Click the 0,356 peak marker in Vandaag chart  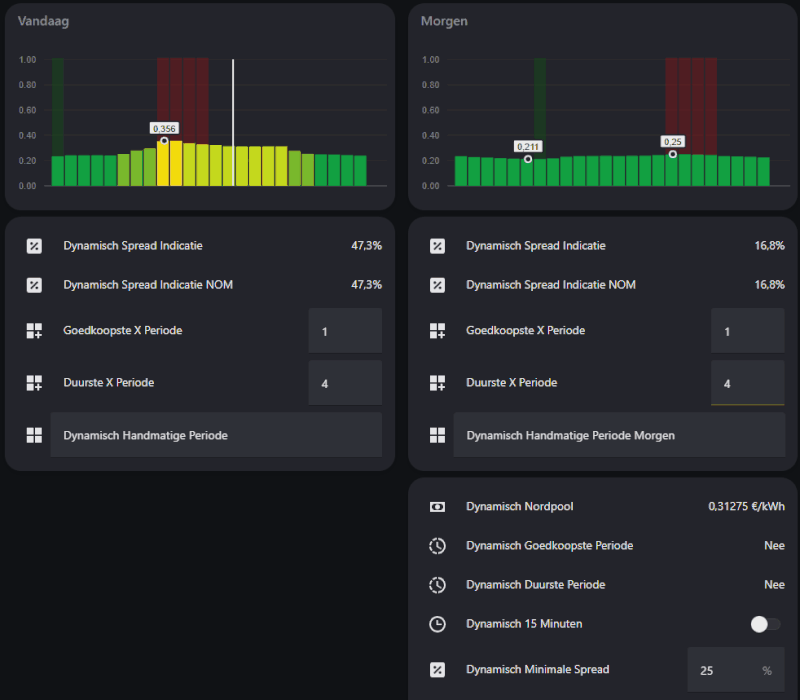164,141
